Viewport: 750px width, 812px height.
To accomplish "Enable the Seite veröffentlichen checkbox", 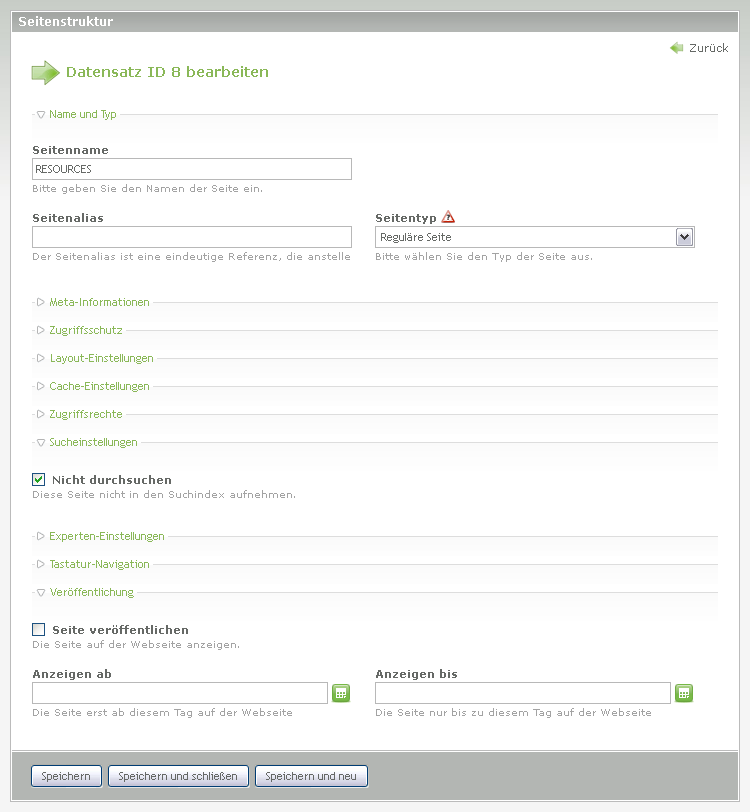I will tap(39, 630).
